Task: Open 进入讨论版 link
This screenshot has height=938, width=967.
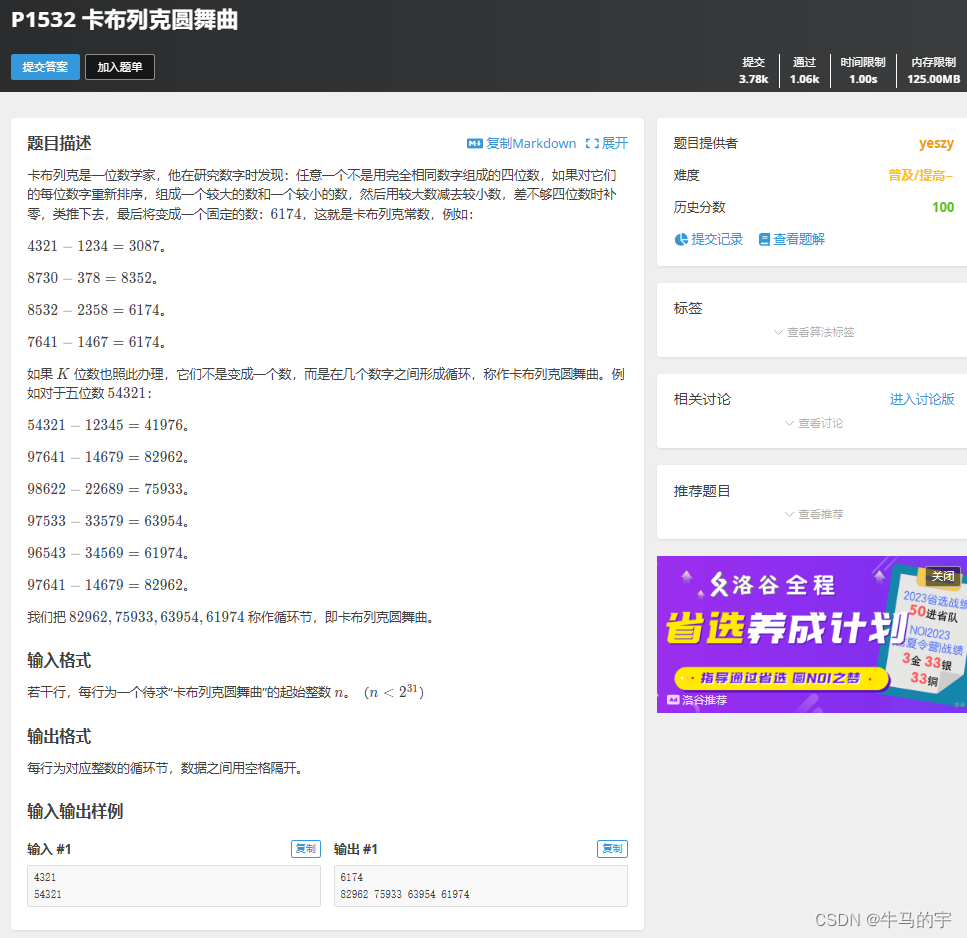Action: tap(921, 400)
